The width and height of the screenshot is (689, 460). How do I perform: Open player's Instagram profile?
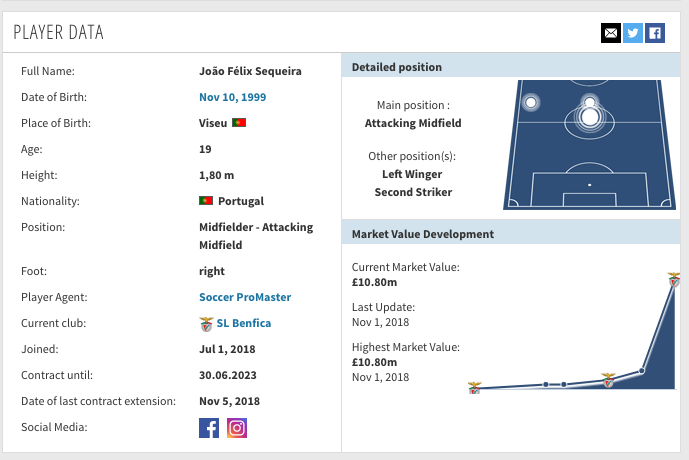(x=237, y=428)
